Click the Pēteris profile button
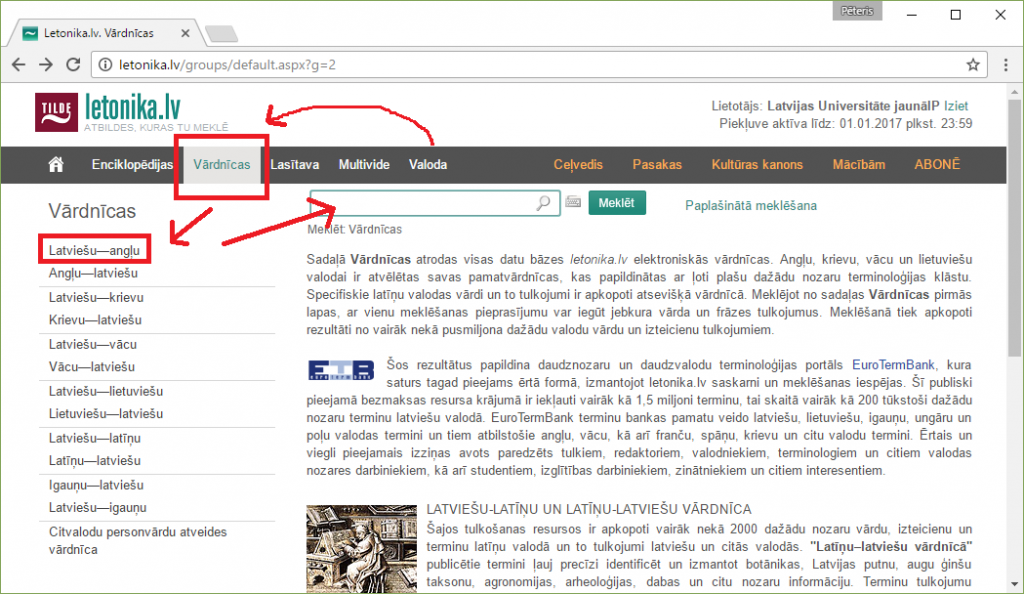The width and height of the screenshot is (1024, 594). click(857, 11)
